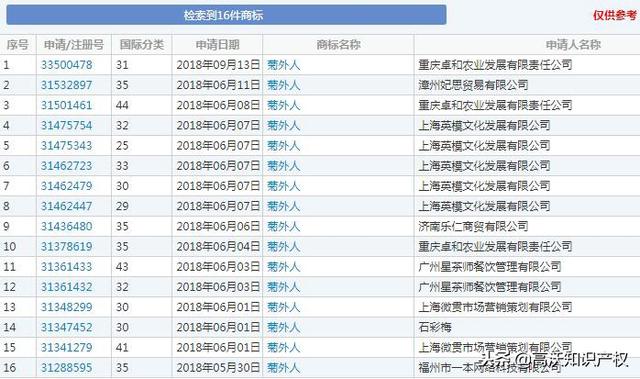Click the 检索到16件商标 result banner

click(226, 15)
